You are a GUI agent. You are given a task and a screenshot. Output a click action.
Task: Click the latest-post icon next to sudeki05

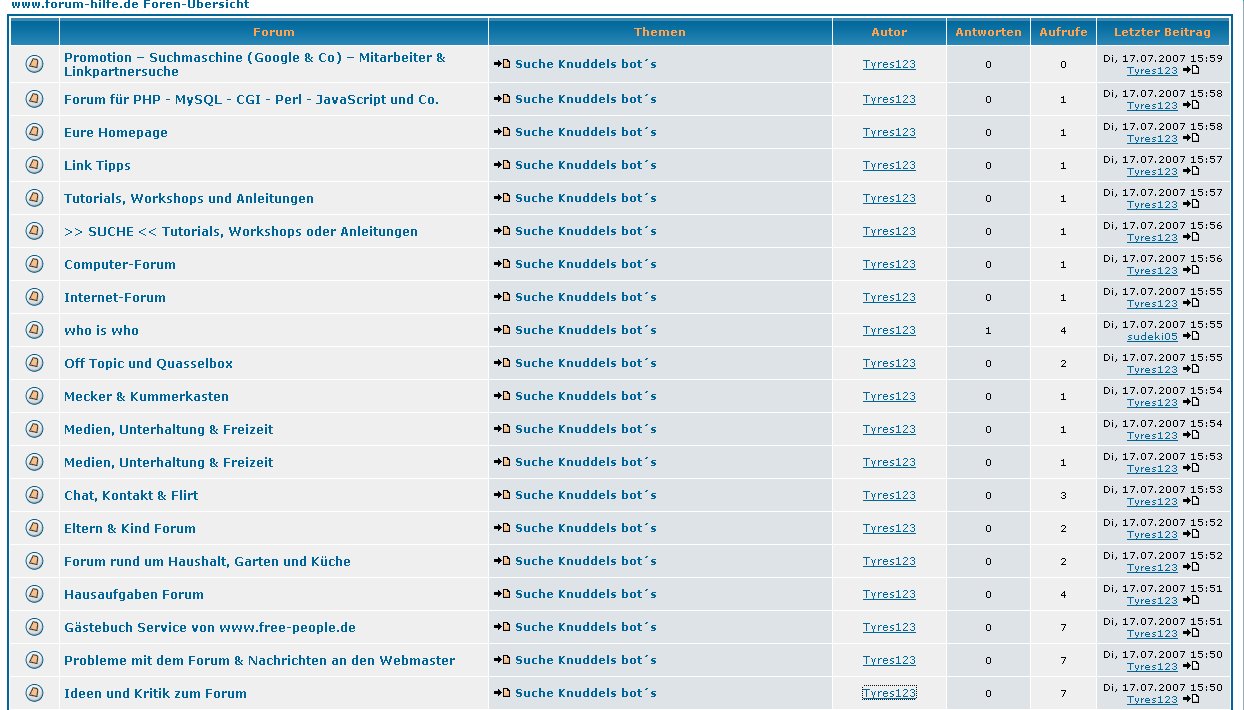(1190, 337)
